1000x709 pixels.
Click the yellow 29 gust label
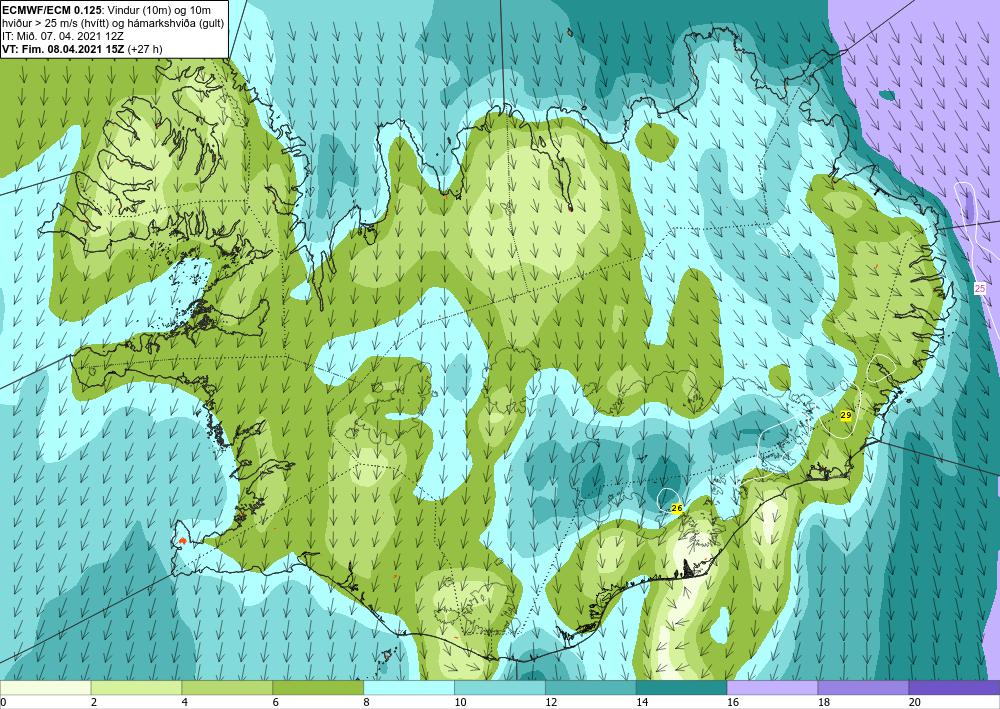tap(846, 416)
